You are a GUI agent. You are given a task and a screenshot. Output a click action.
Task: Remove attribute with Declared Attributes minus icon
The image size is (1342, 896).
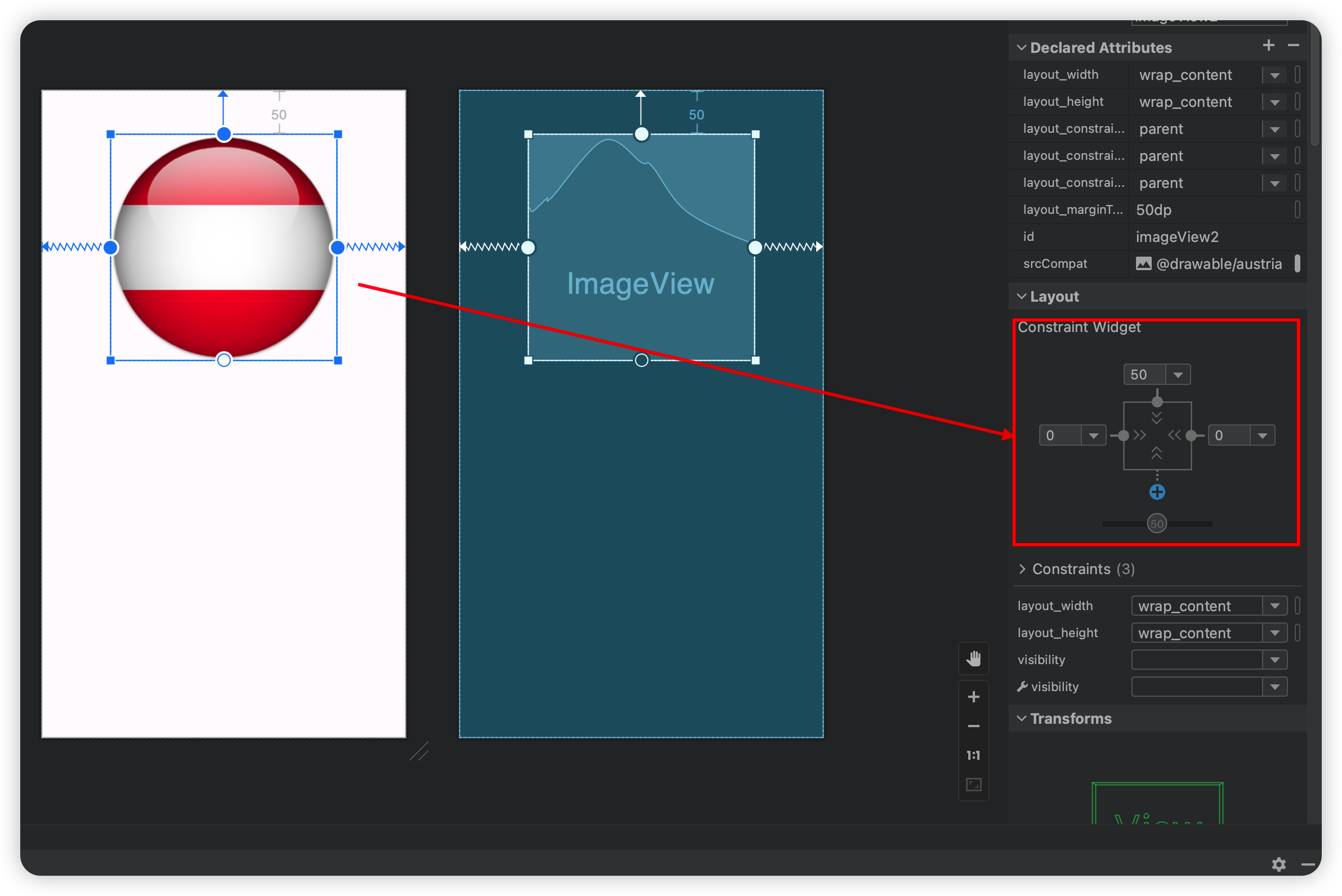point(1294,46)
